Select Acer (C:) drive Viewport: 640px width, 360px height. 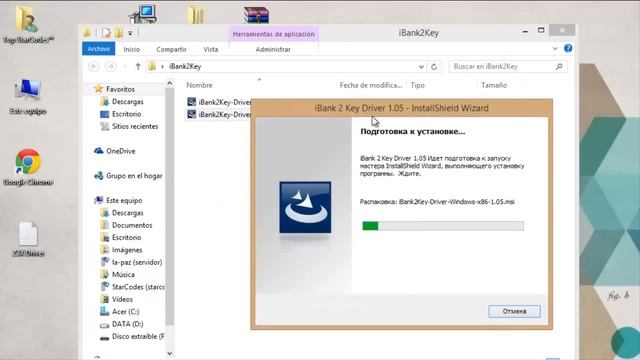coord(125,311)
